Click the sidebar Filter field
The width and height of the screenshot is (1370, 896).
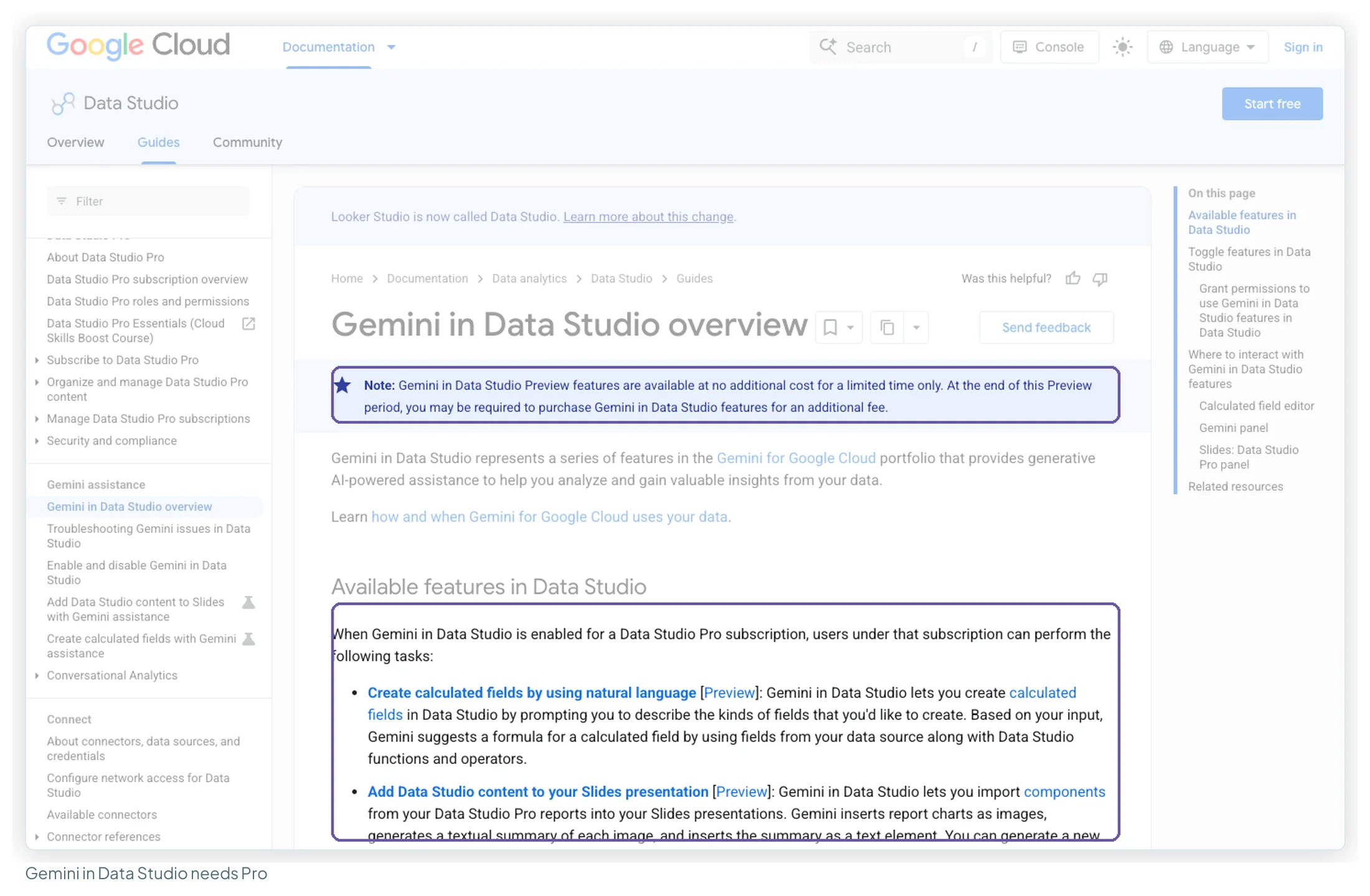tap(148, 201)
